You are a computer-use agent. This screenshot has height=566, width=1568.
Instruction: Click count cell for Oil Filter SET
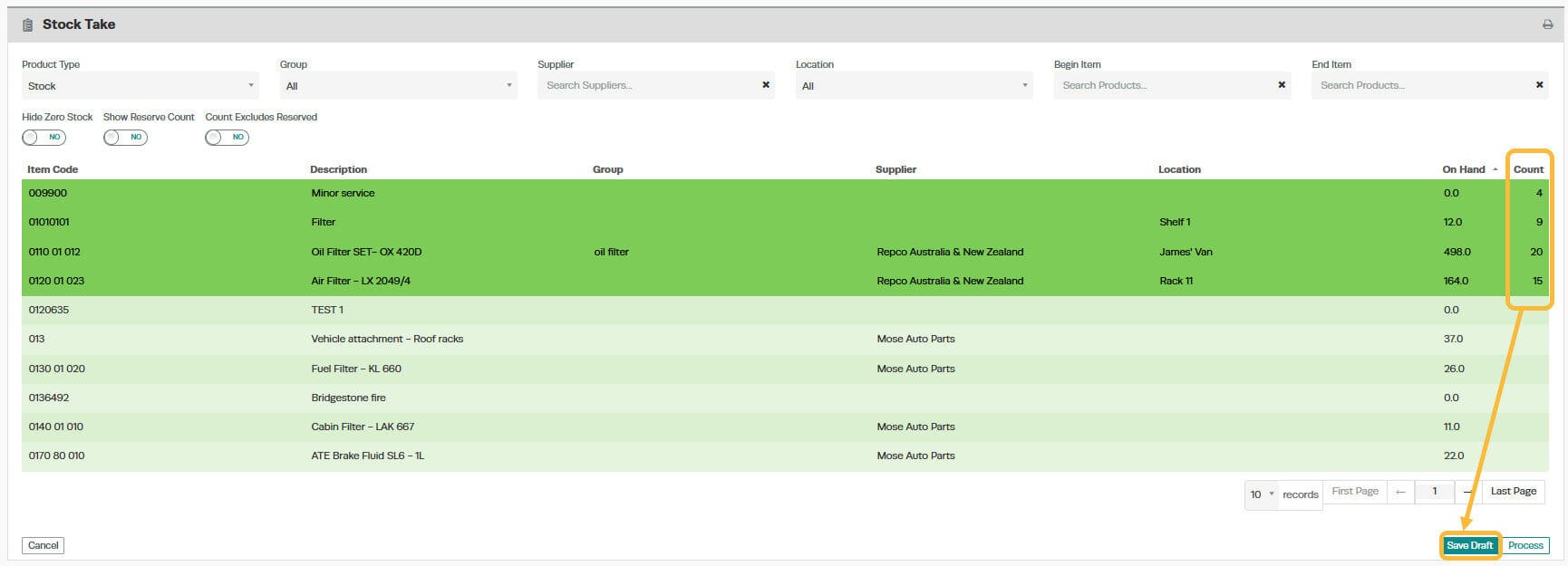click(1528, 252)
